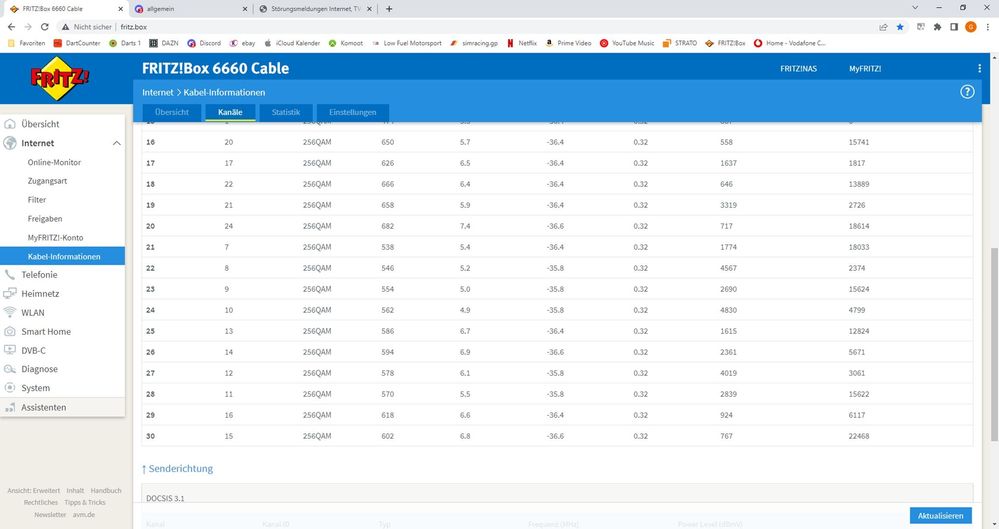The image size is (999, 529).
Task: Switch to the Übersicht tab
Action: [x=171, y=112]
